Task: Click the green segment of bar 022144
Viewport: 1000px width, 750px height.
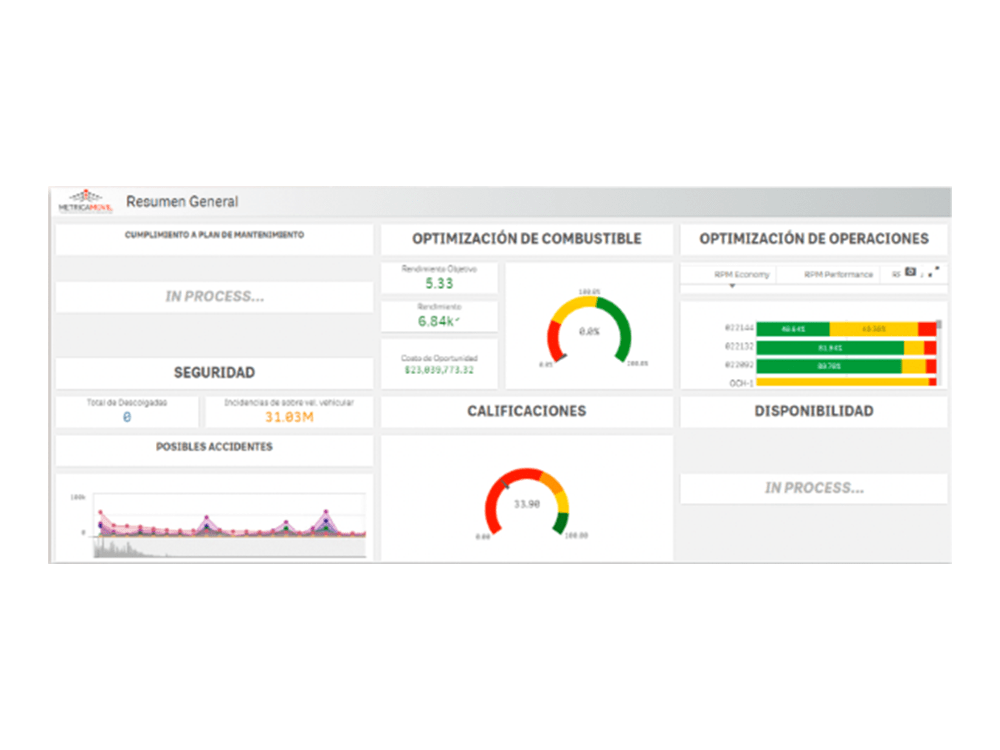Action: pos(793,328)
